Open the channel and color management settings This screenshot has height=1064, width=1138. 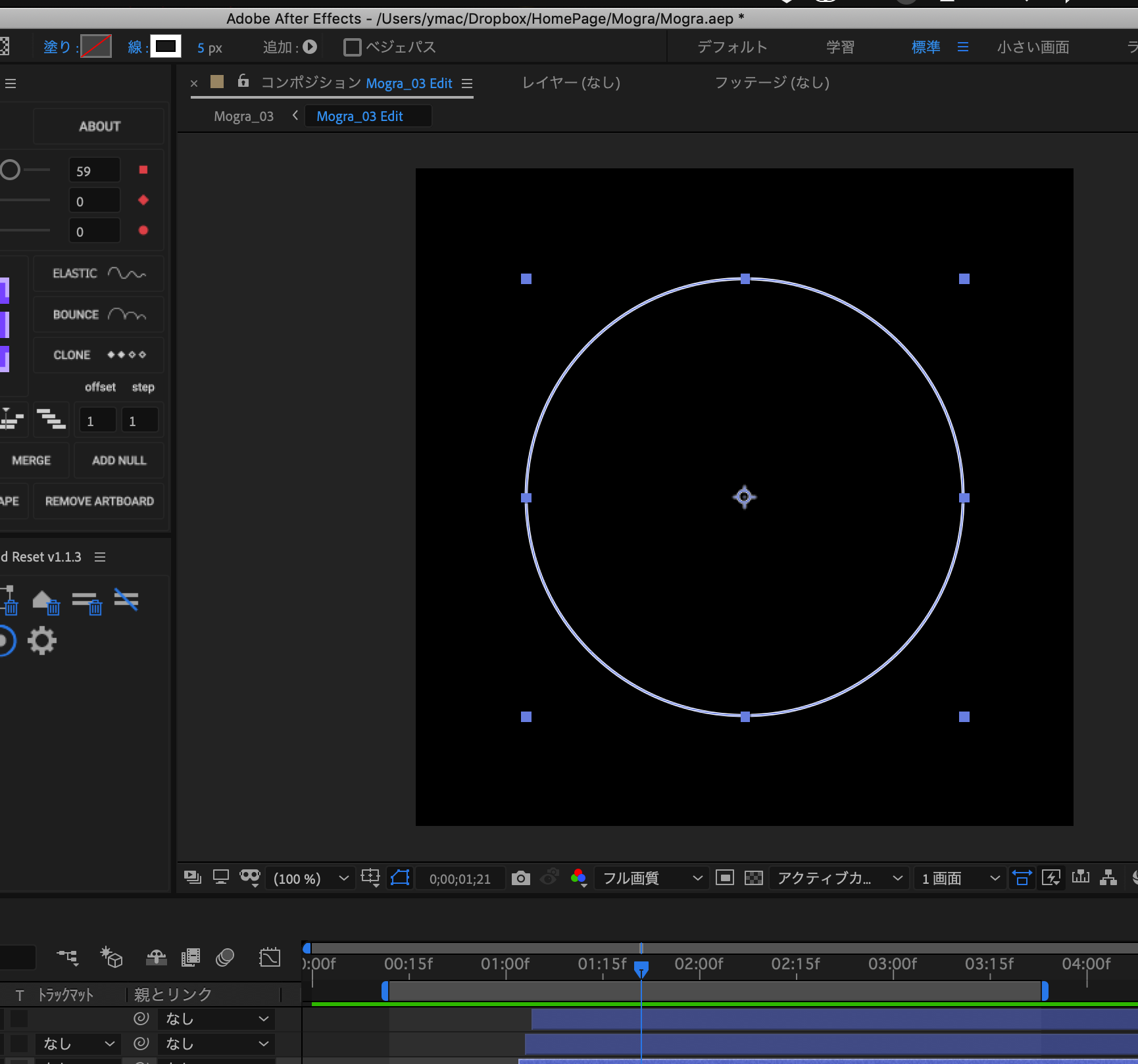click(579, 878)
